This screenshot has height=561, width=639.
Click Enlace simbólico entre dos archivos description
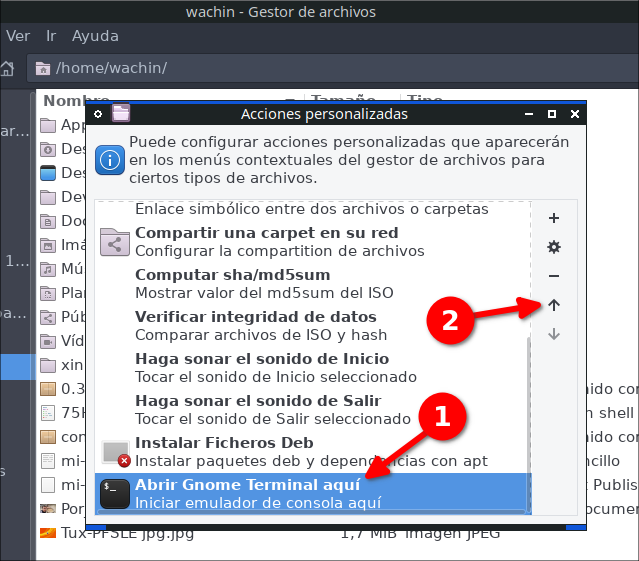coord(312,209)
